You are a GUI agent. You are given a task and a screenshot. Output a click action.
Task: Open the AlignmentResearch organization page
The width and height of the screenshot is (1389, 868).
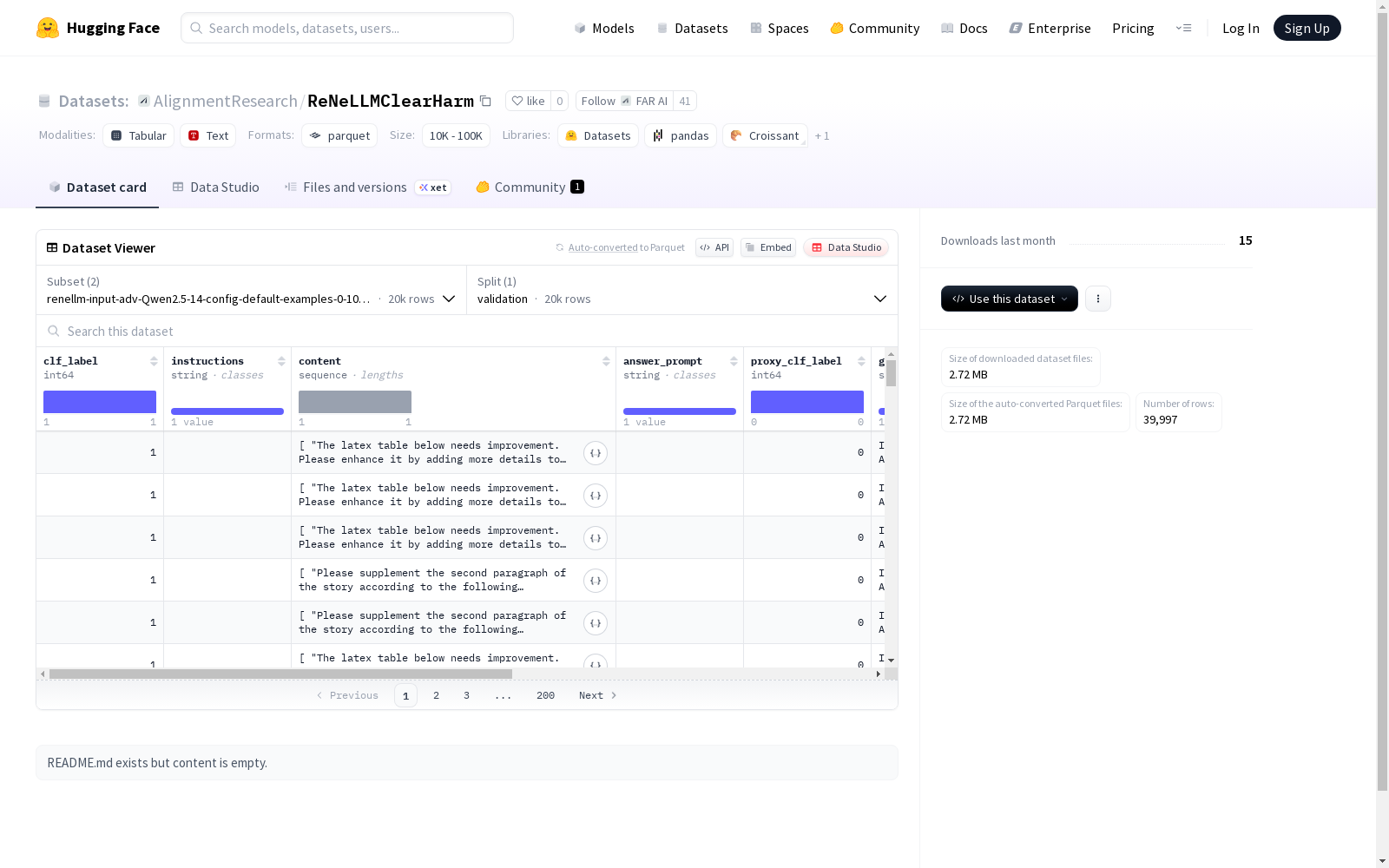pos(226,102)
